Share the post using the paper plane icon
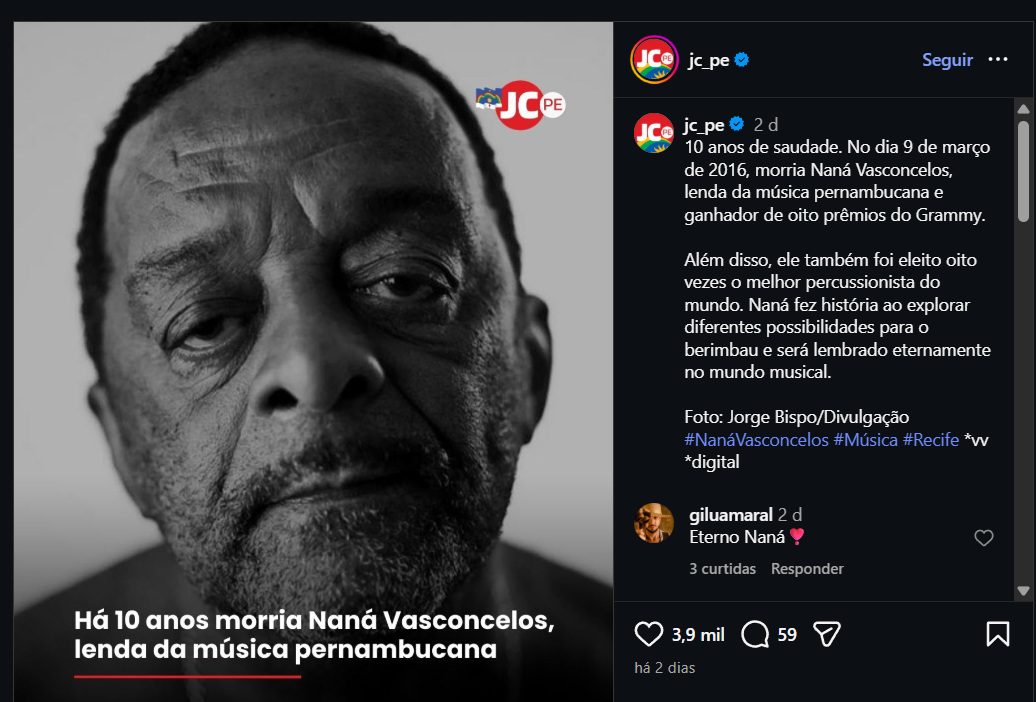Screen dimensions: 1036x702 pyautogui.click(x=826, y=634)
